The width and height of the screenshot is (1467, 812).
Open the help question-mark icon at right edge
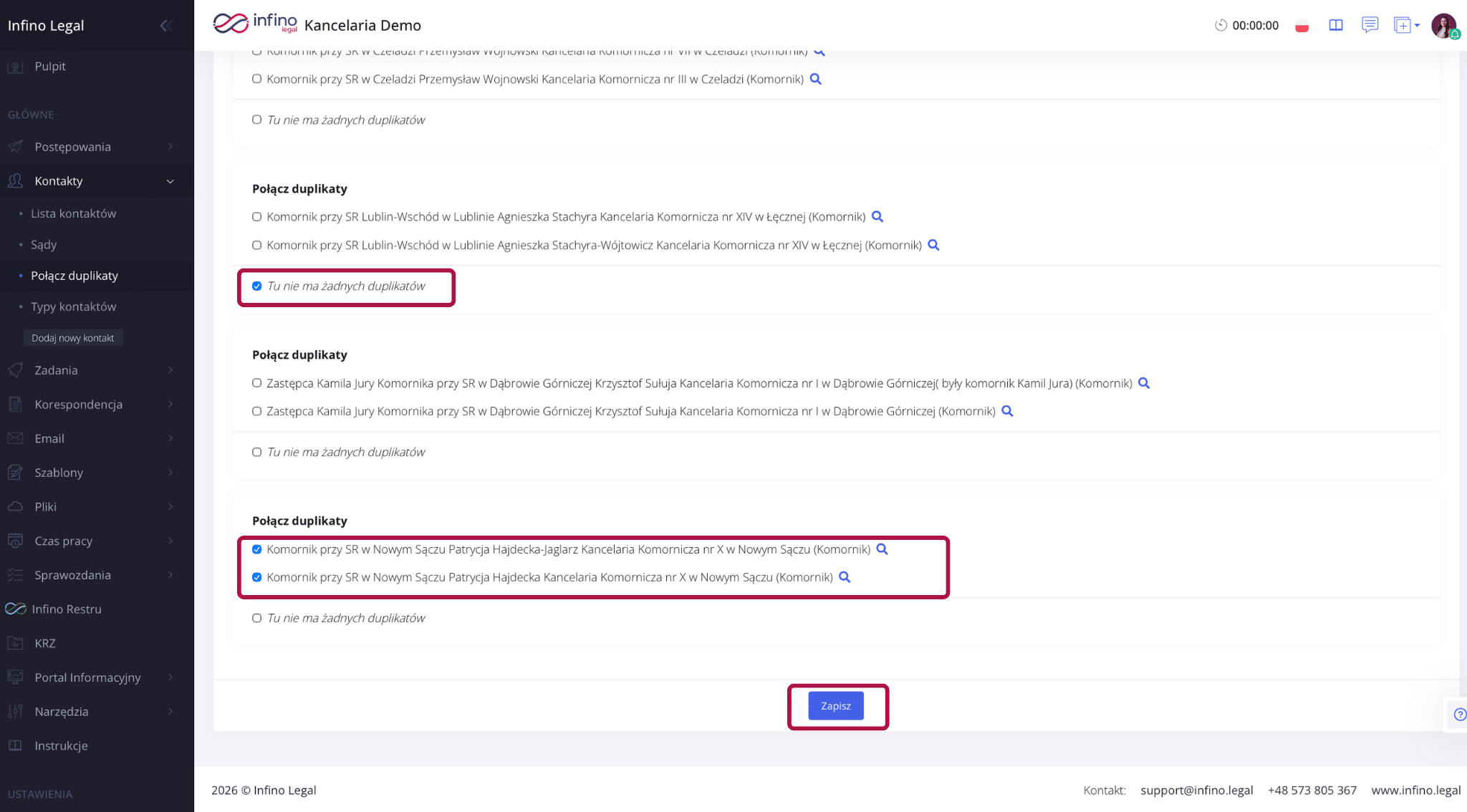(1459, 715)
